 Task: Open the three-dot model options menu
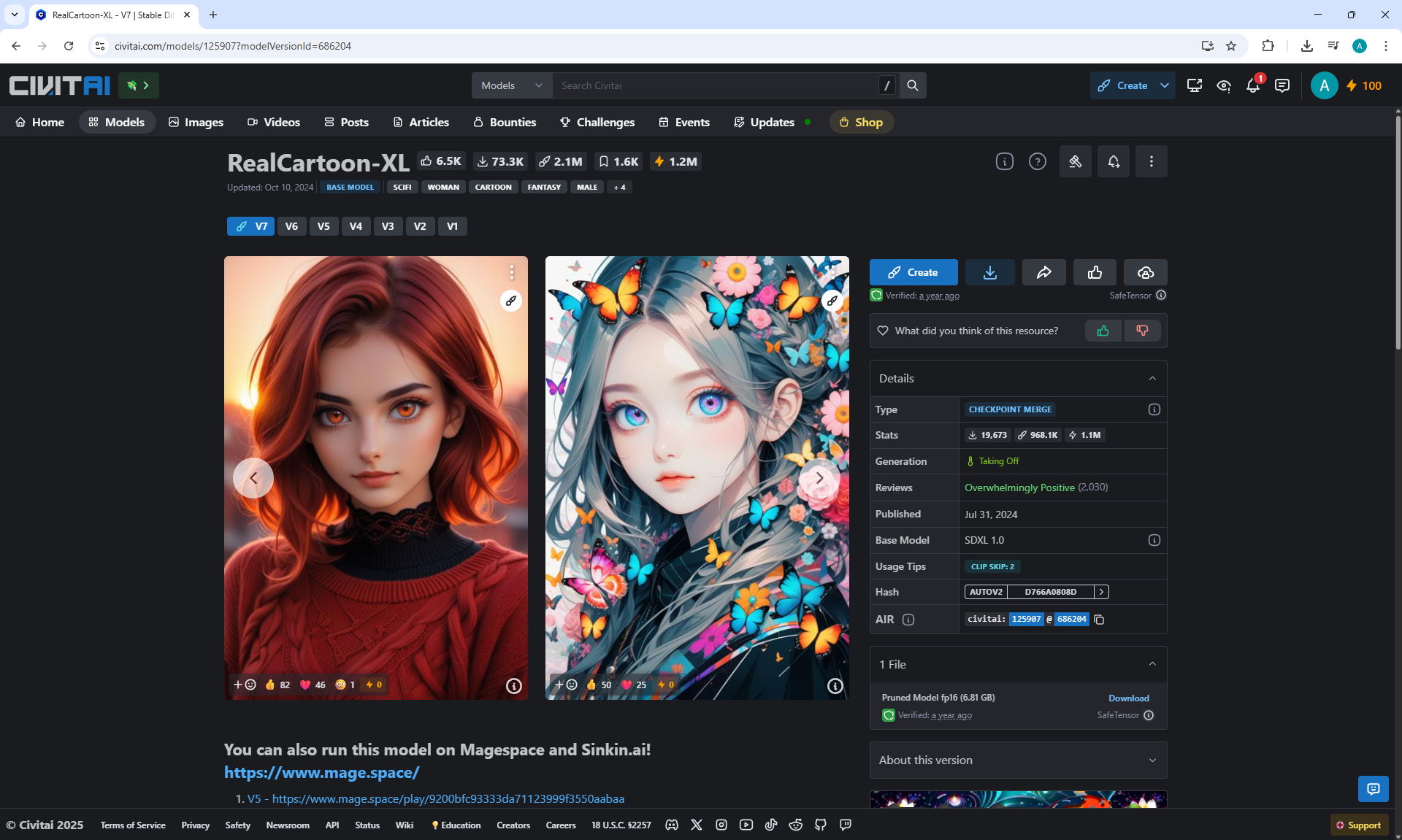click(x=1151, y=161)
